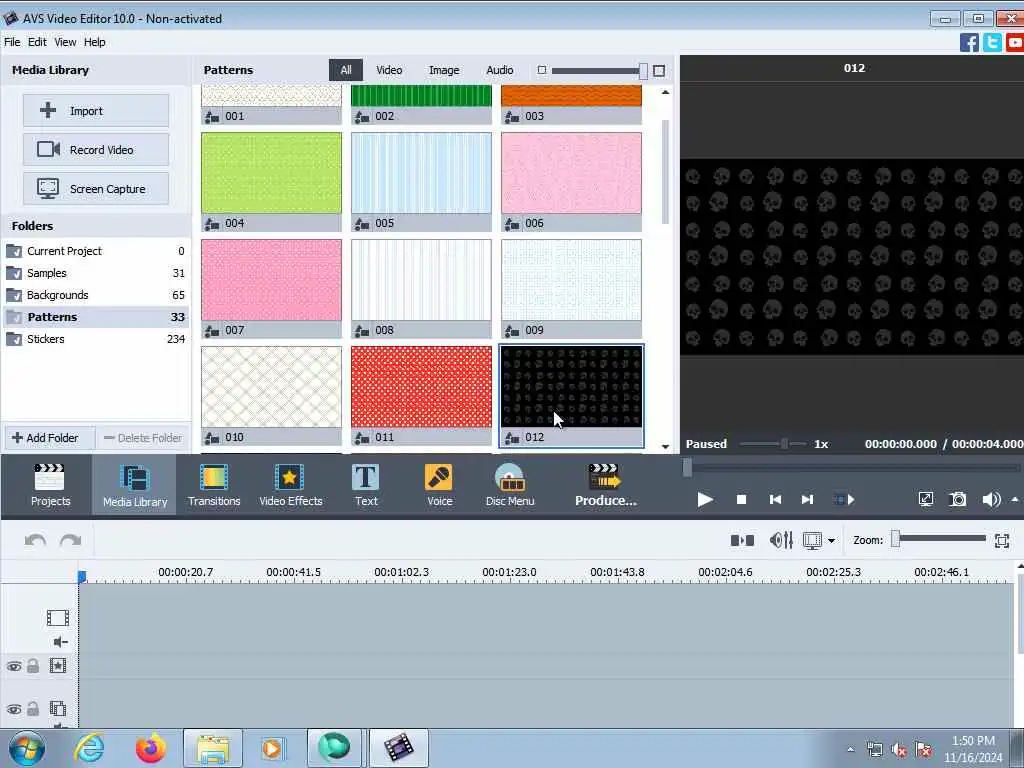Select the green pattern 004 thumbnail
The image size is (1024, 768).
click(271, 173)
